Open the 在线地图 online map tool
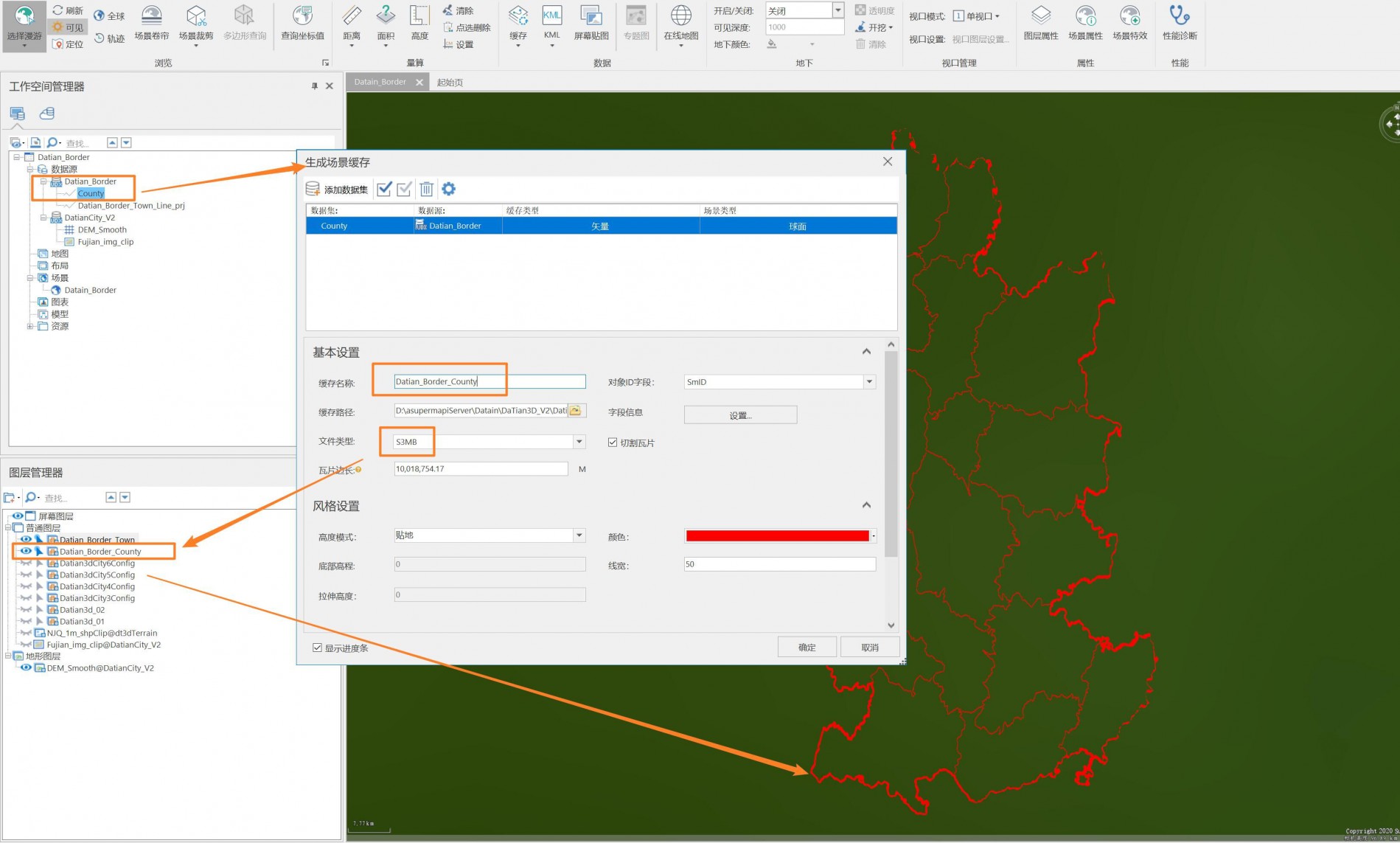 (680, 26)
